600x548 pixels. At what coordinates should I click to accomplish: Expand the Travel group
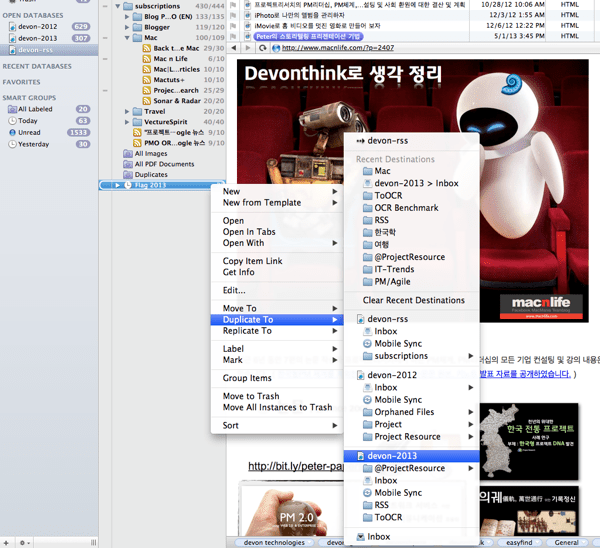pos(127,111)
